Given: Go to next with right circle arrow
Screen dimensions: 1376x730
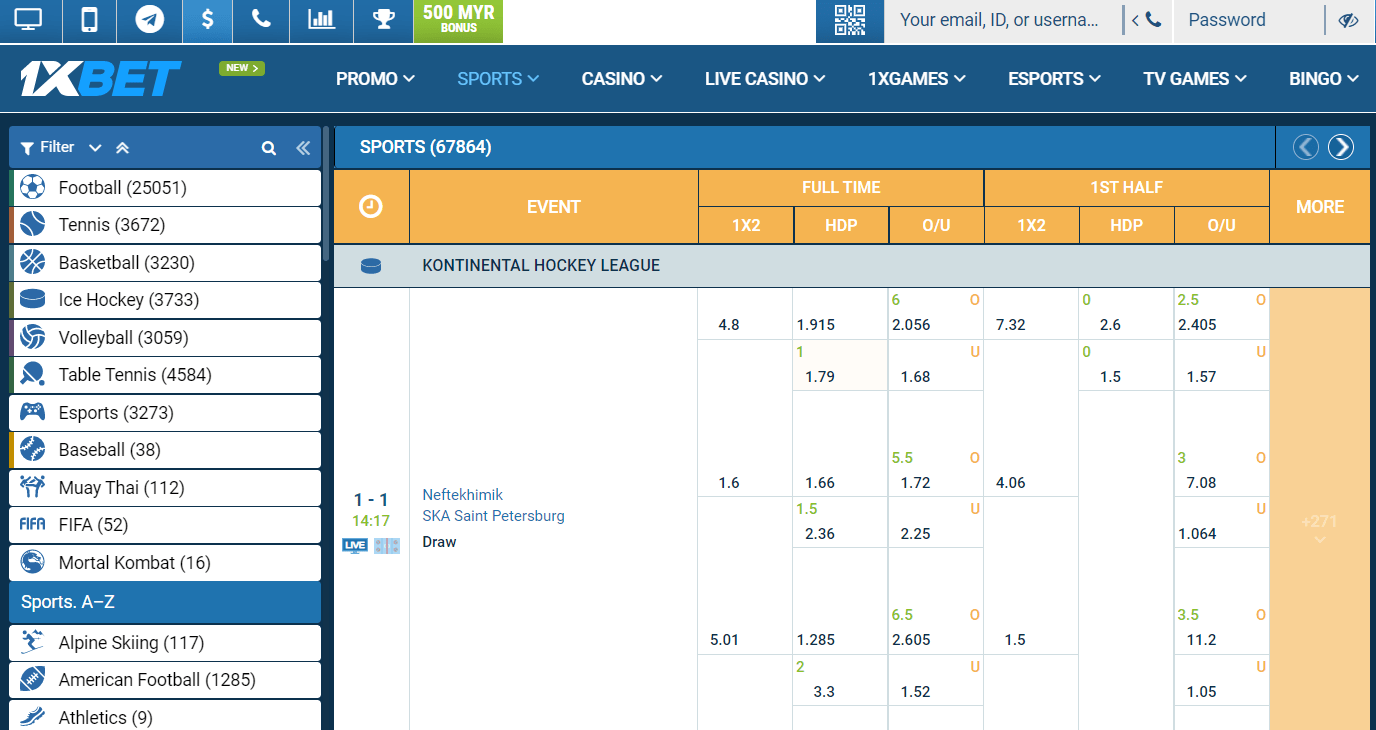Looking at the screenshot, I should point(1340,147).
